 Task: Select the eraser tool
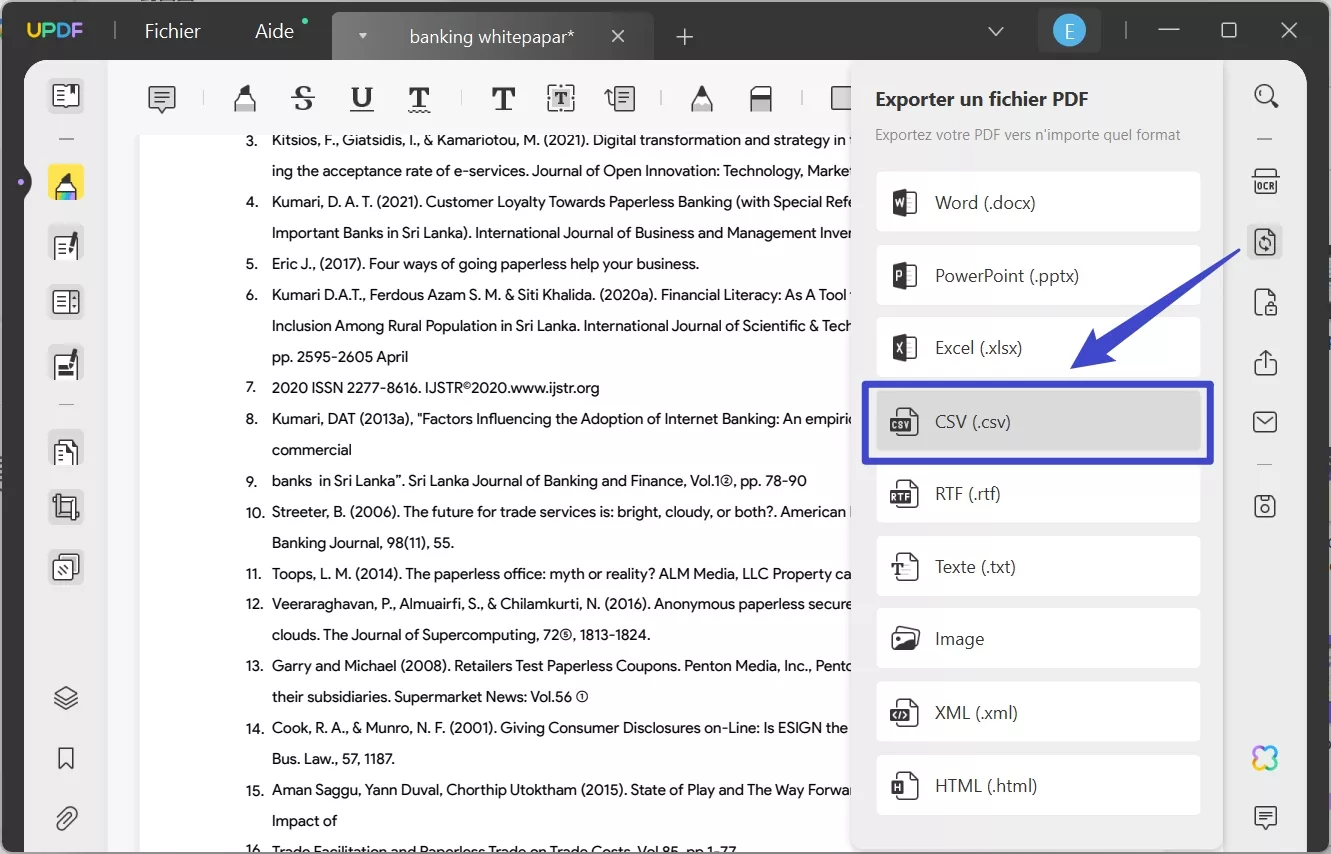click(x=761, y=98)
